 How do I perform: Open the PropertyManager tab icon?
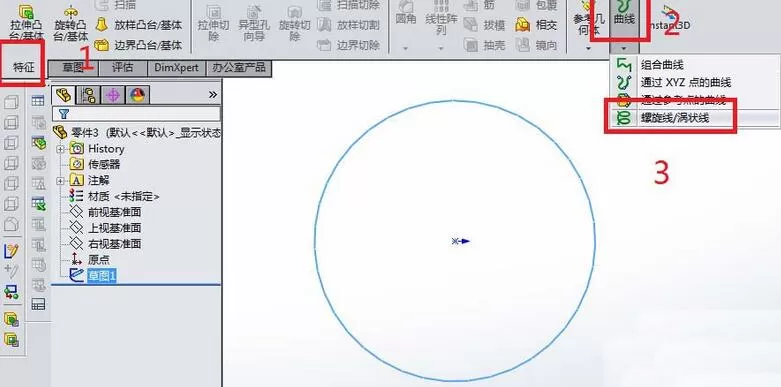point(88,95)
